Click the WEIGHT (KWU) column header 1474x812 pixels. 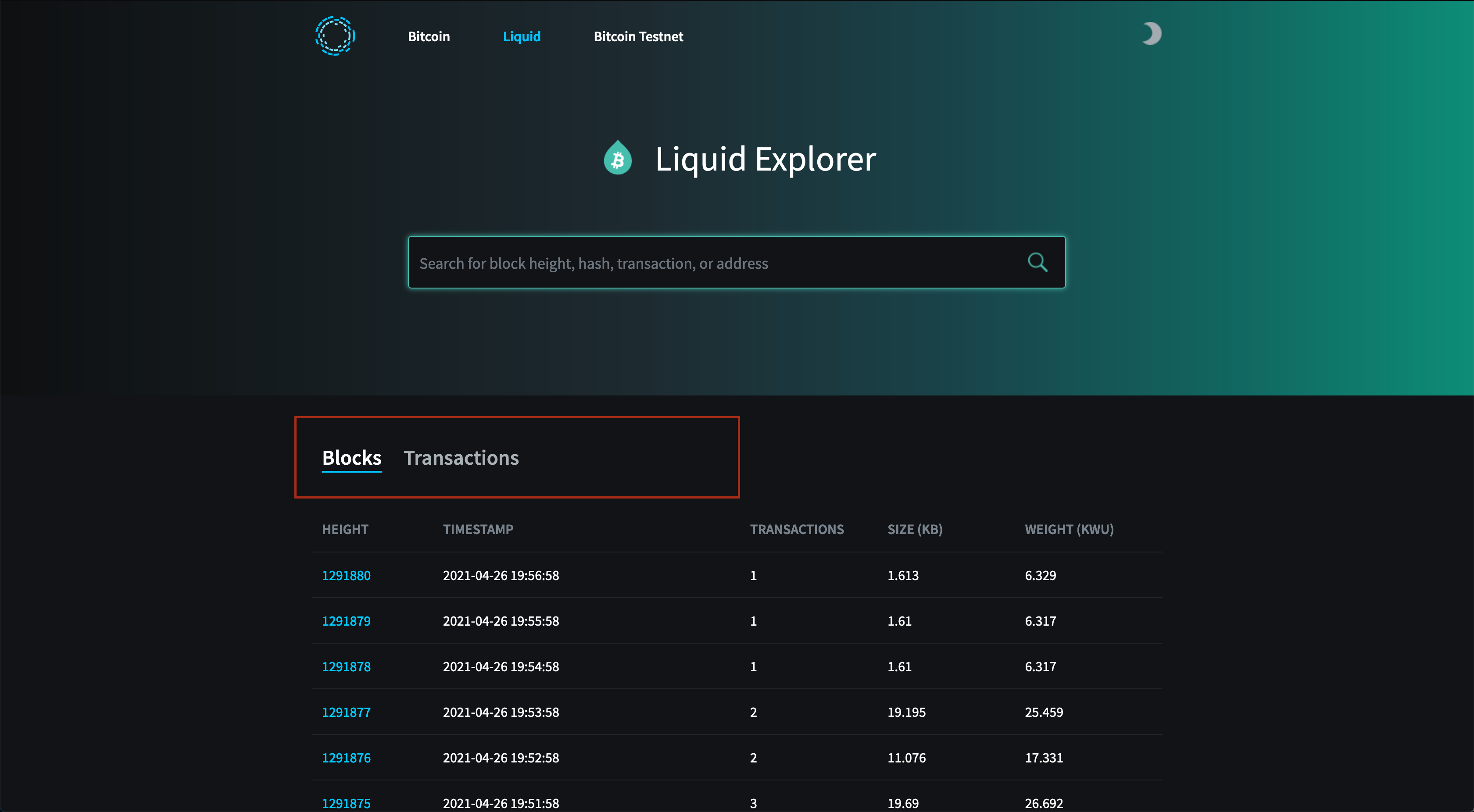(1070, 529)
